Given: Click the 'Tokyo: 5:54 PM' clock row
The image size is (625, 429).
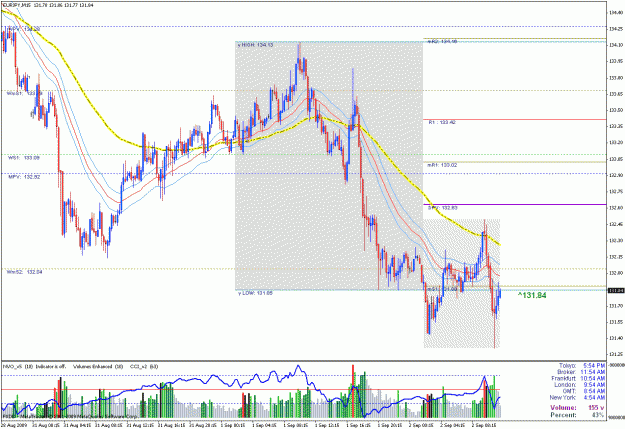Looking at the screenshot, I should 582,366.
